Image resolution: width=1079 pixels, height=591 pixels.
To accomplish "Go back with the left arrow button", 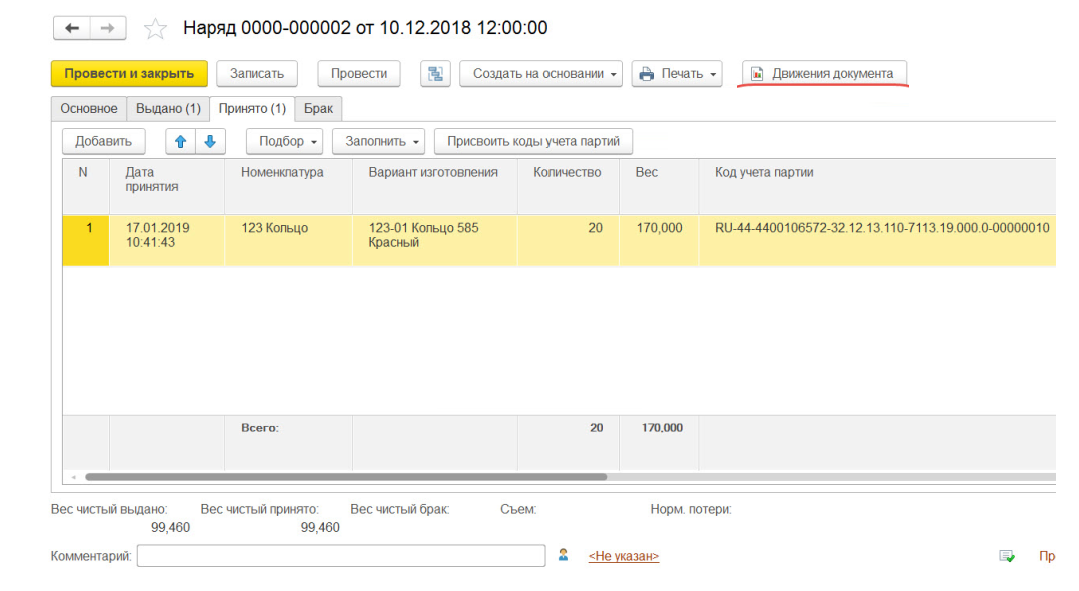I will [x=71, y=28].
